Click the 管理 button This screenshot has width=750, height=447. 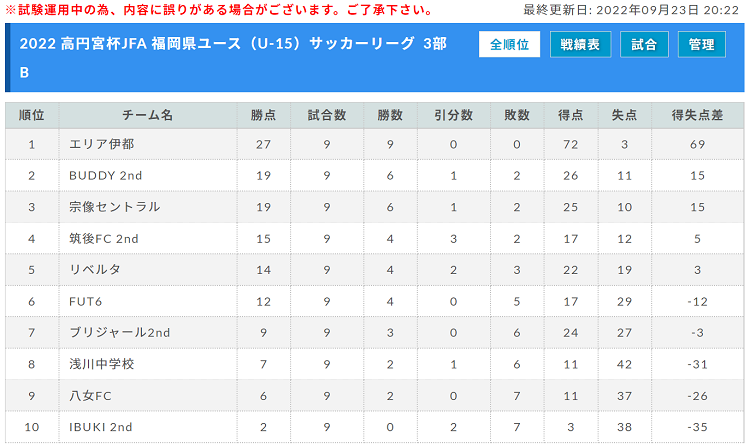pyautogui.click(x=701, y=44)
